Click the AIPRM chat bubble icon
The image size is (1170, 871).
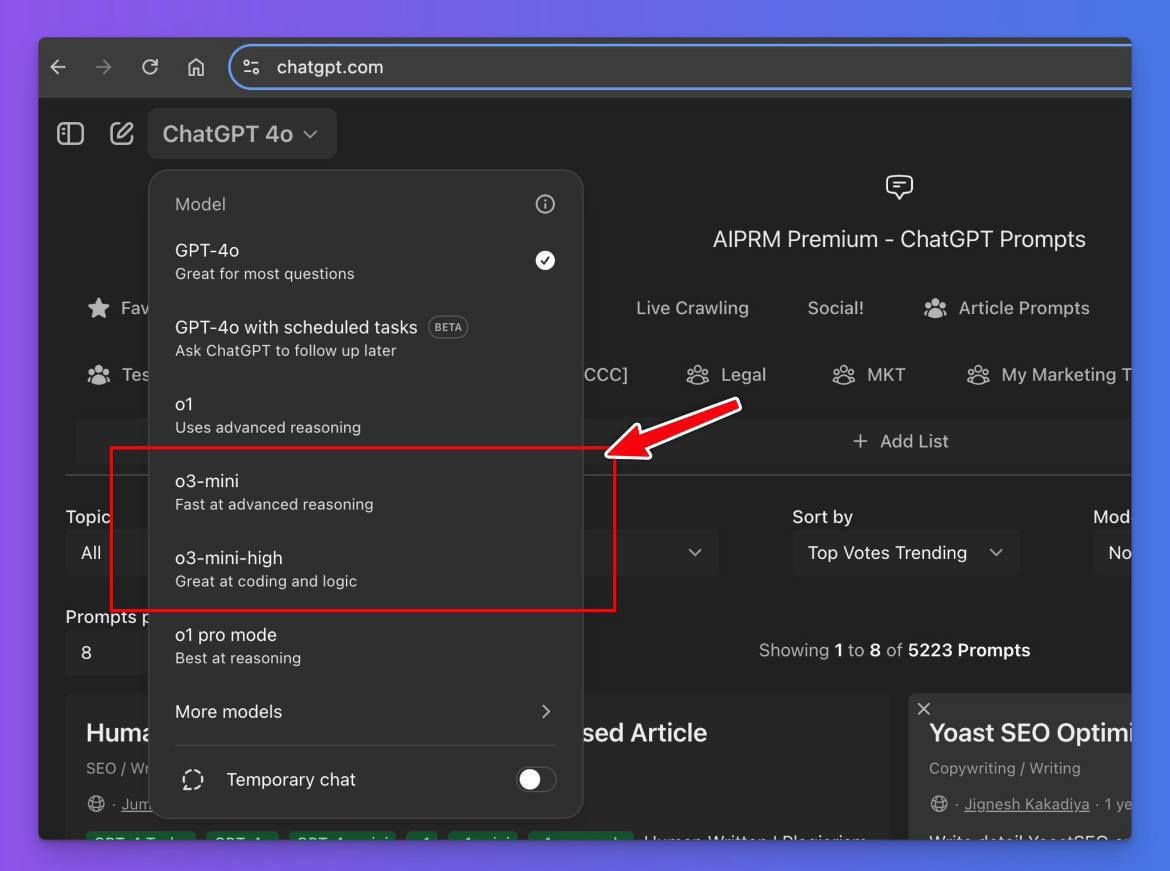[899, 187]
